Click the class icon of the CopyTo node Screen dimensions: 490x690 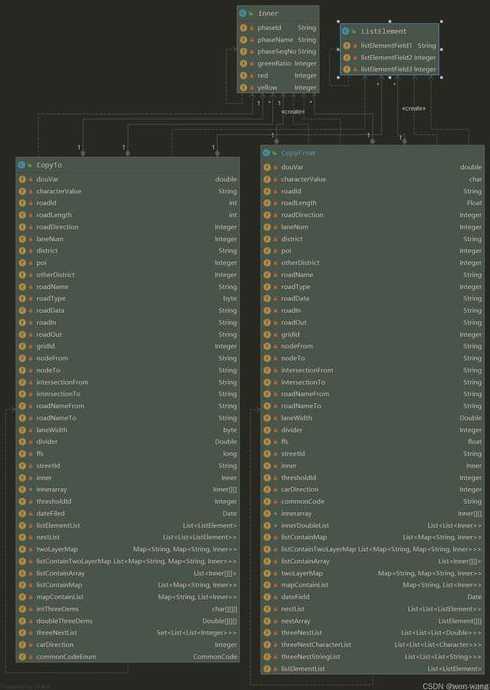(22, 165)
